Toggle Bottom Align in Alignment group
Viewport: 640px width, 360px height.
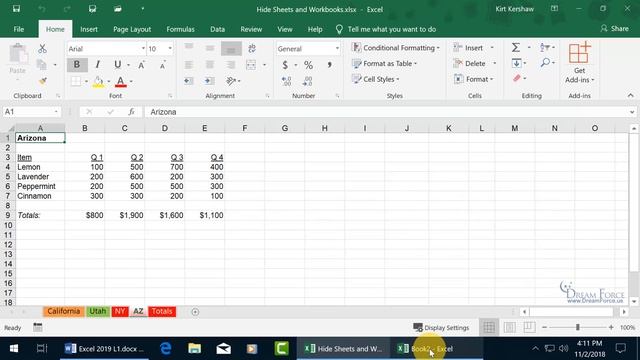pyautogui.click(x=231, y=49)
